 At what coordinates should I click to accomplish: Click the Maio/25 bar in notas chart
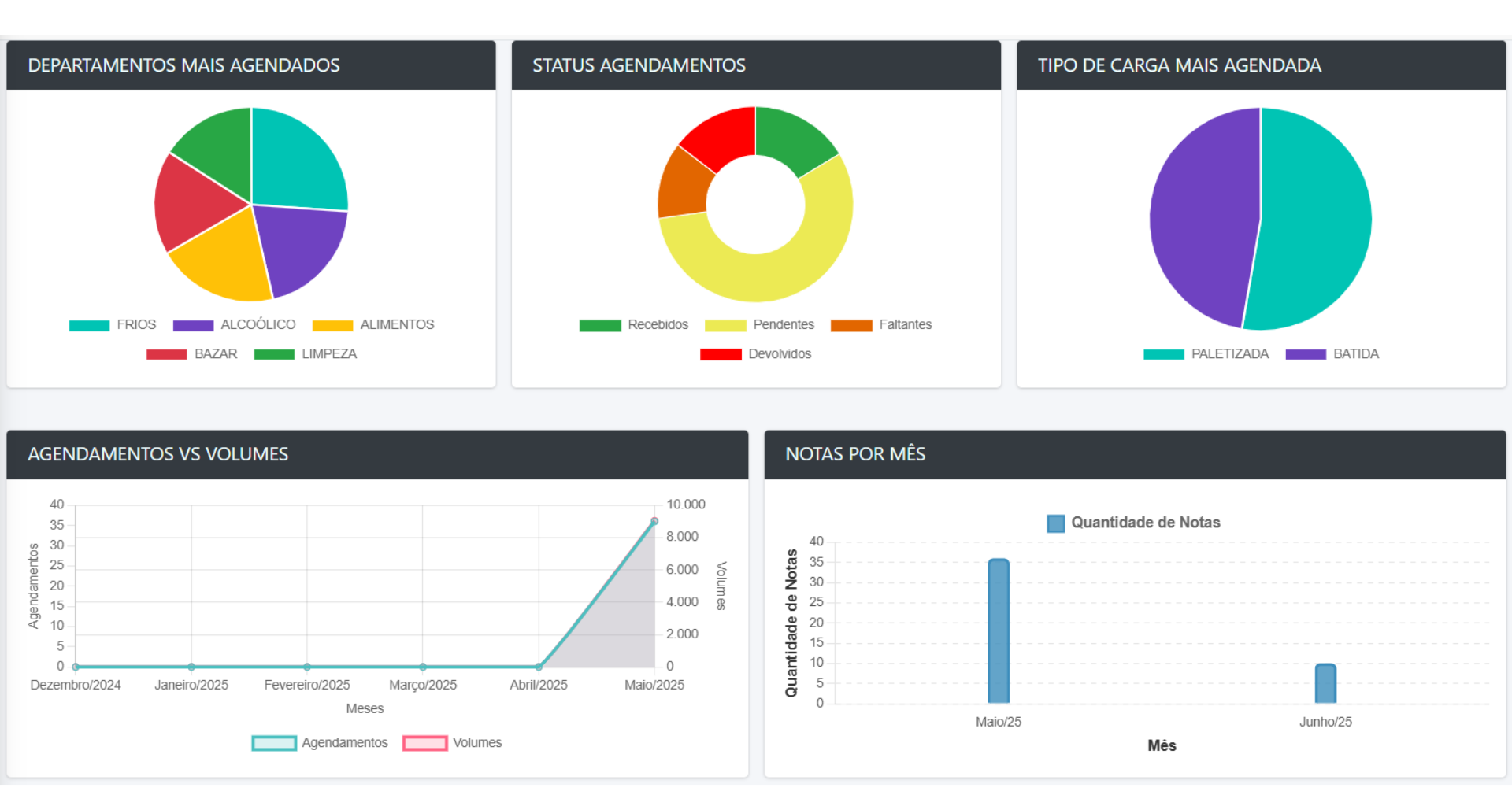click(x=998, y=630)
